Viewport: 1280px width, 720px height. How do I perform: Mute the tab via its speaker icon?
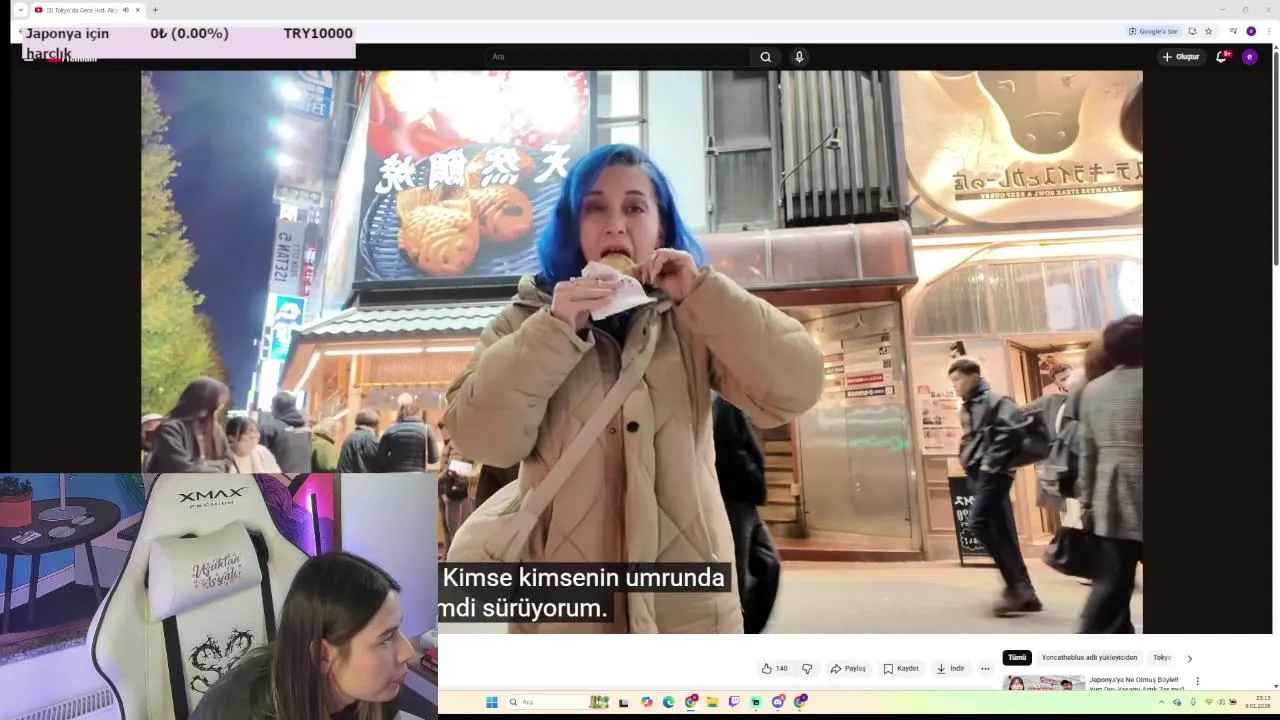126,10
